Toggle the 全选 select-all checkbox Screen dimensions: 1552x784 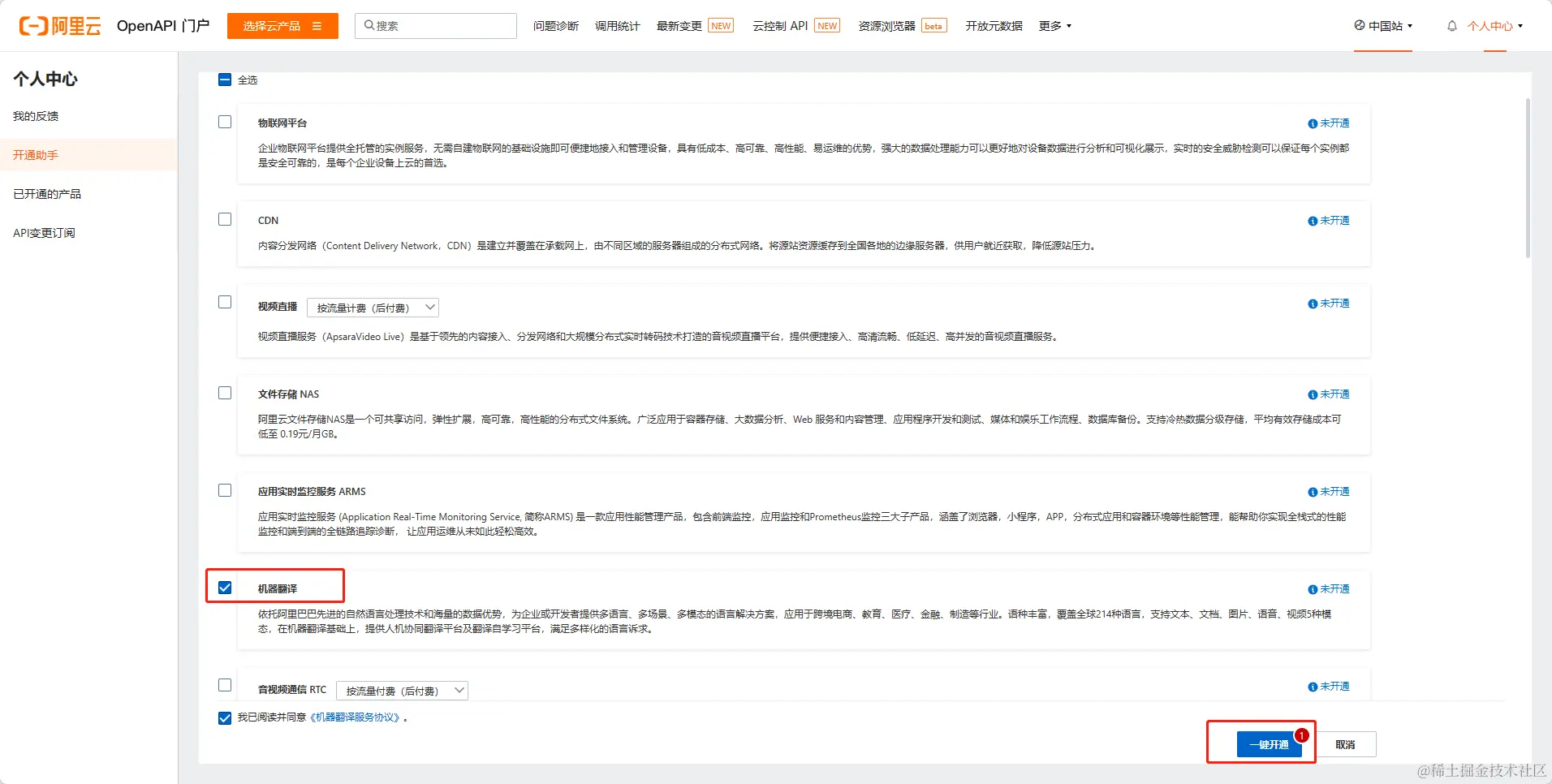tap(225, 80)
